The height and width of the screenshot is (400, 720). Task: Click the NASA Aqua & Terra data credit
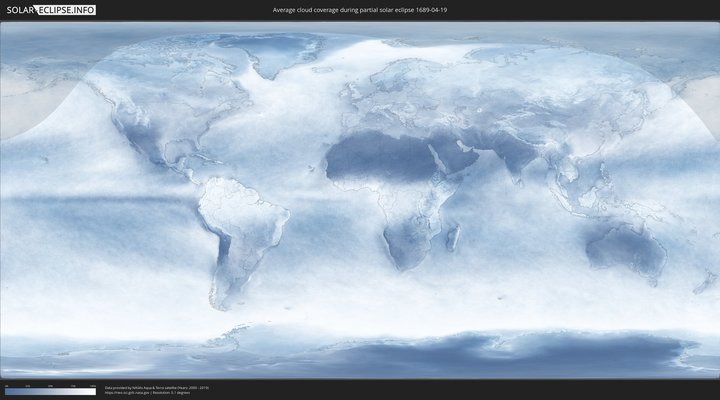[x=157, y=386]
